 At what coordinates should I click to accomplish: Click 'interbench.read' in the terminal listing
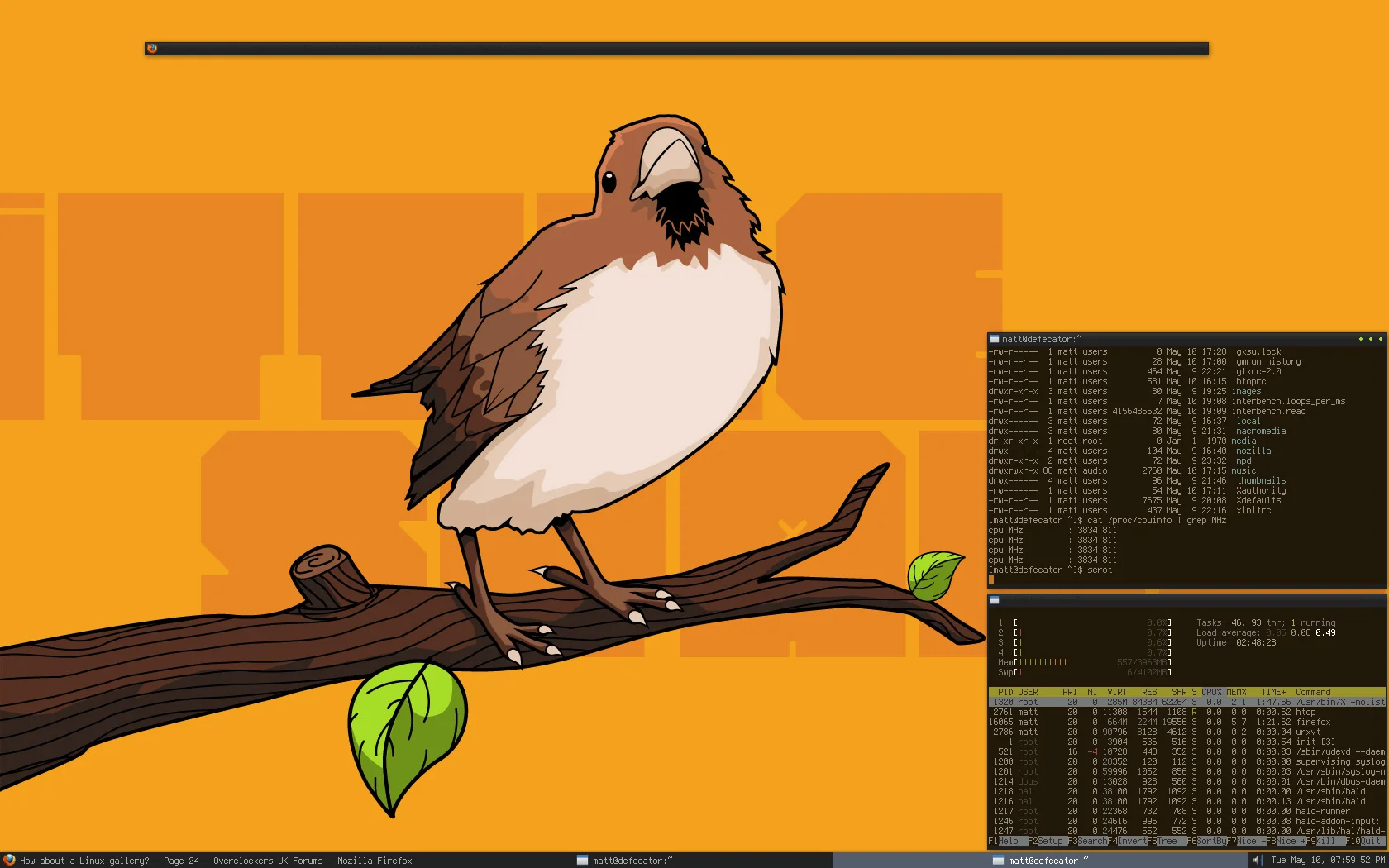pyautogui.click(x=1268, y=411)
